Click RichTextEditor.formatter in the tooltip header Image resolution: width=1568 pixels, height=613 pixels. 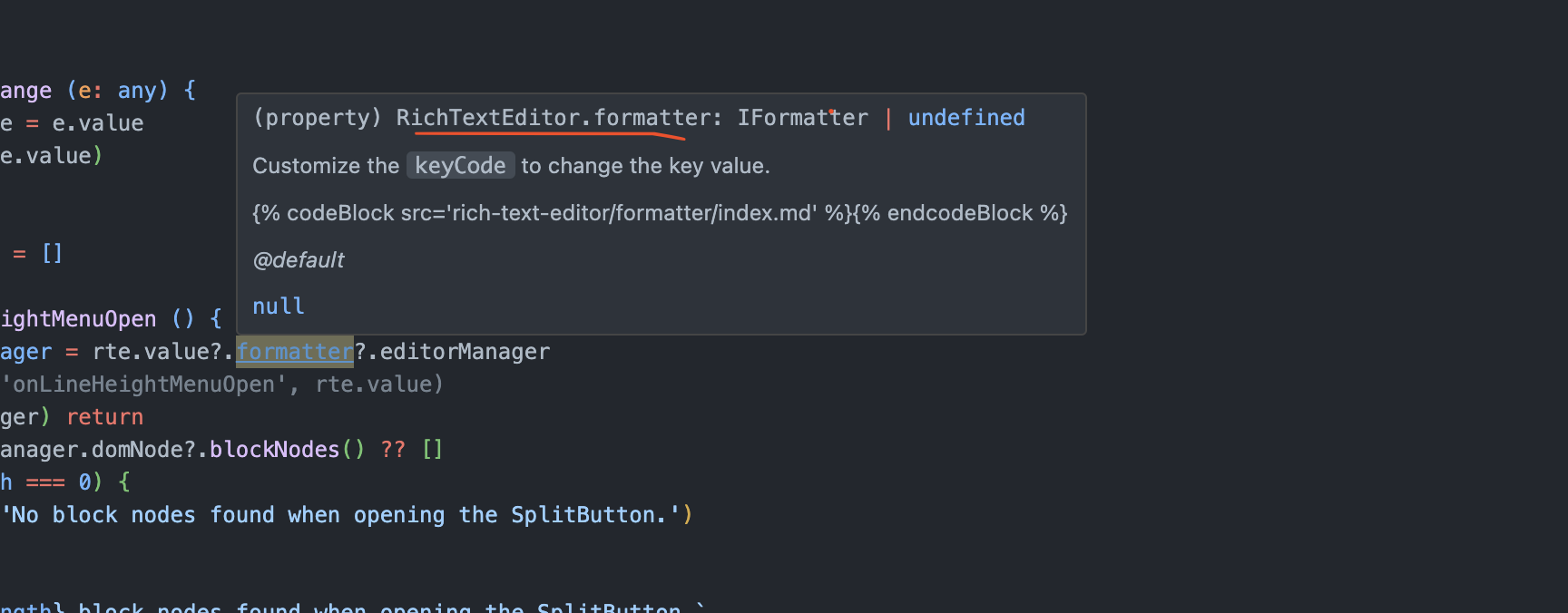pos(554,118)
